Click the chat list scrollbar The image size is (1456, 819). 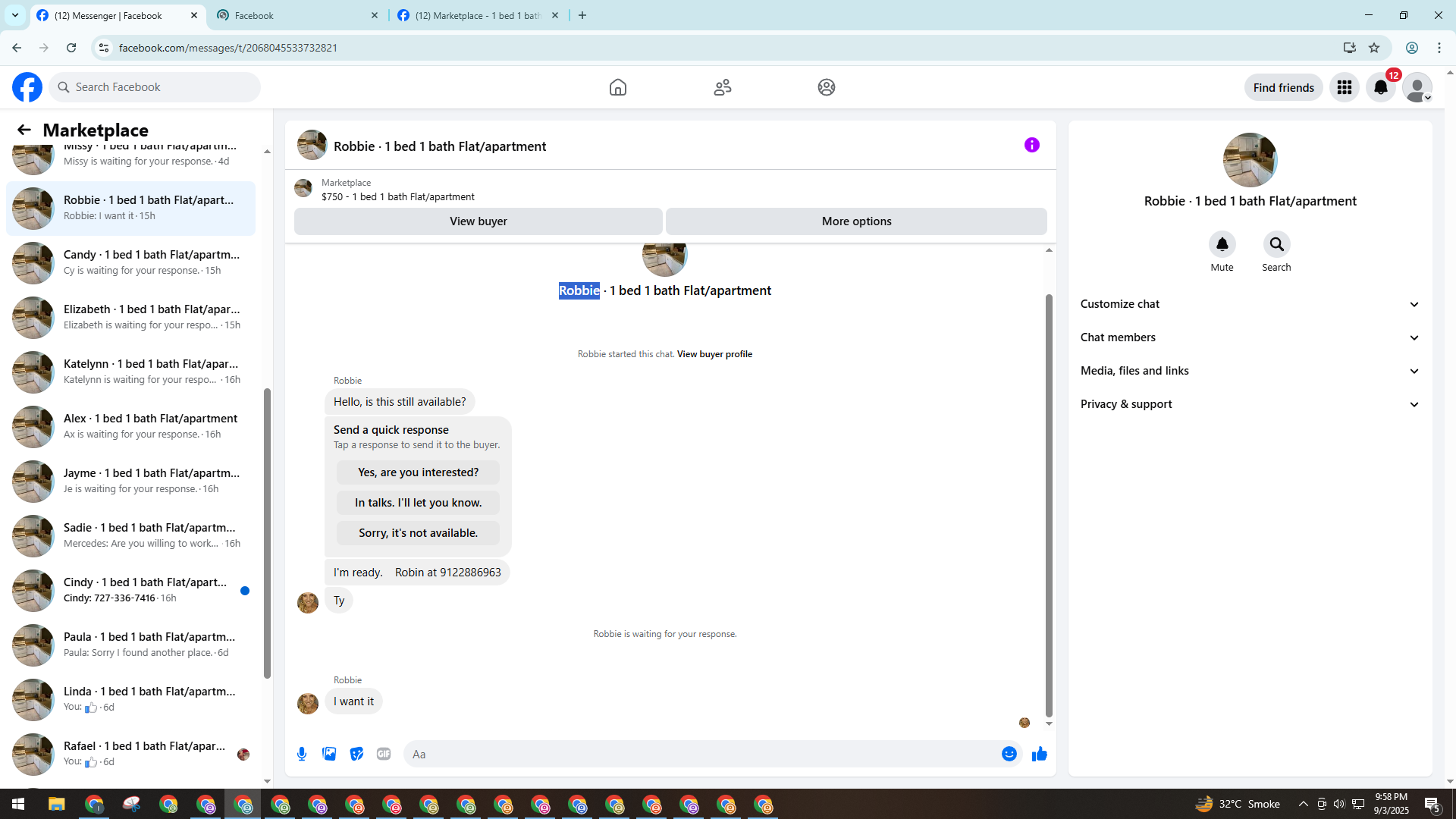[x=267, y=533]
